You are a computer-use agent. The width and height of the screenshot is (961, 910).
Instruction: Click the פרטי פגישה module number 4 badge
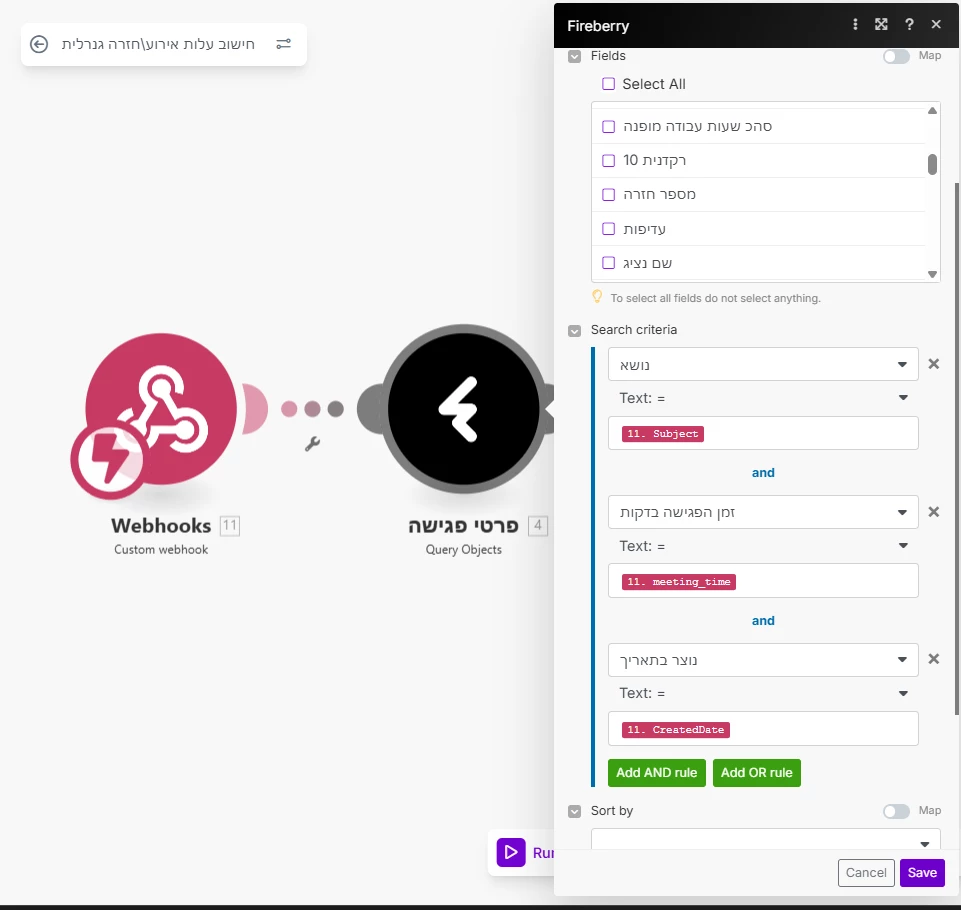click(x=537, y=526)
